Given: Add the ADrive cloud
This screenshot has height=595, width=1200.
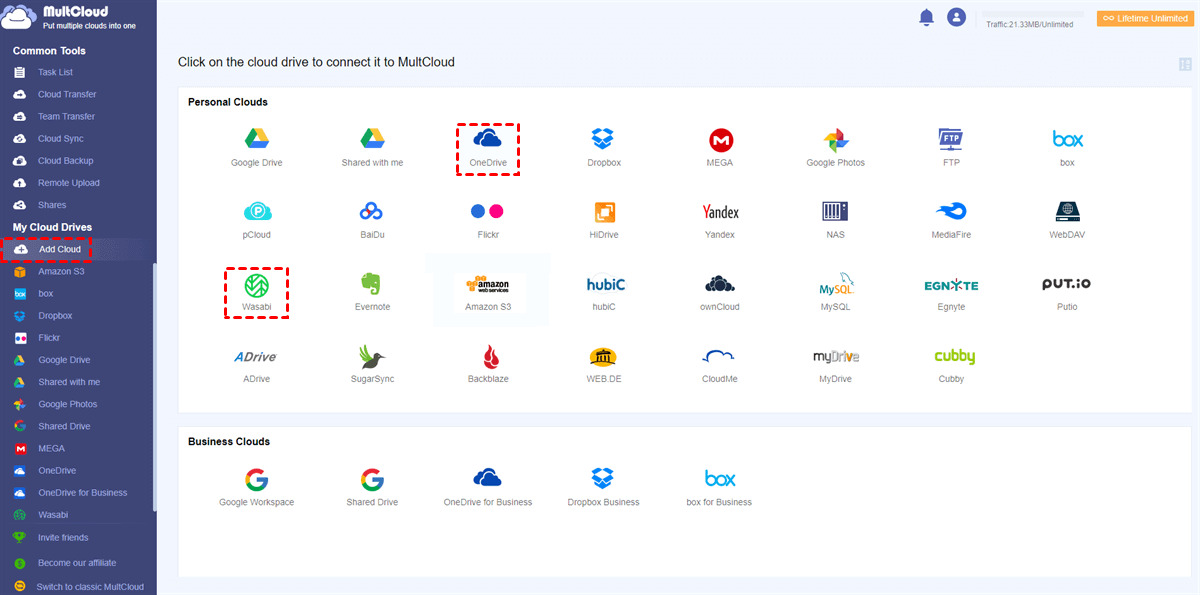Looking at the screenshot, I should click(x=254, y=364).
